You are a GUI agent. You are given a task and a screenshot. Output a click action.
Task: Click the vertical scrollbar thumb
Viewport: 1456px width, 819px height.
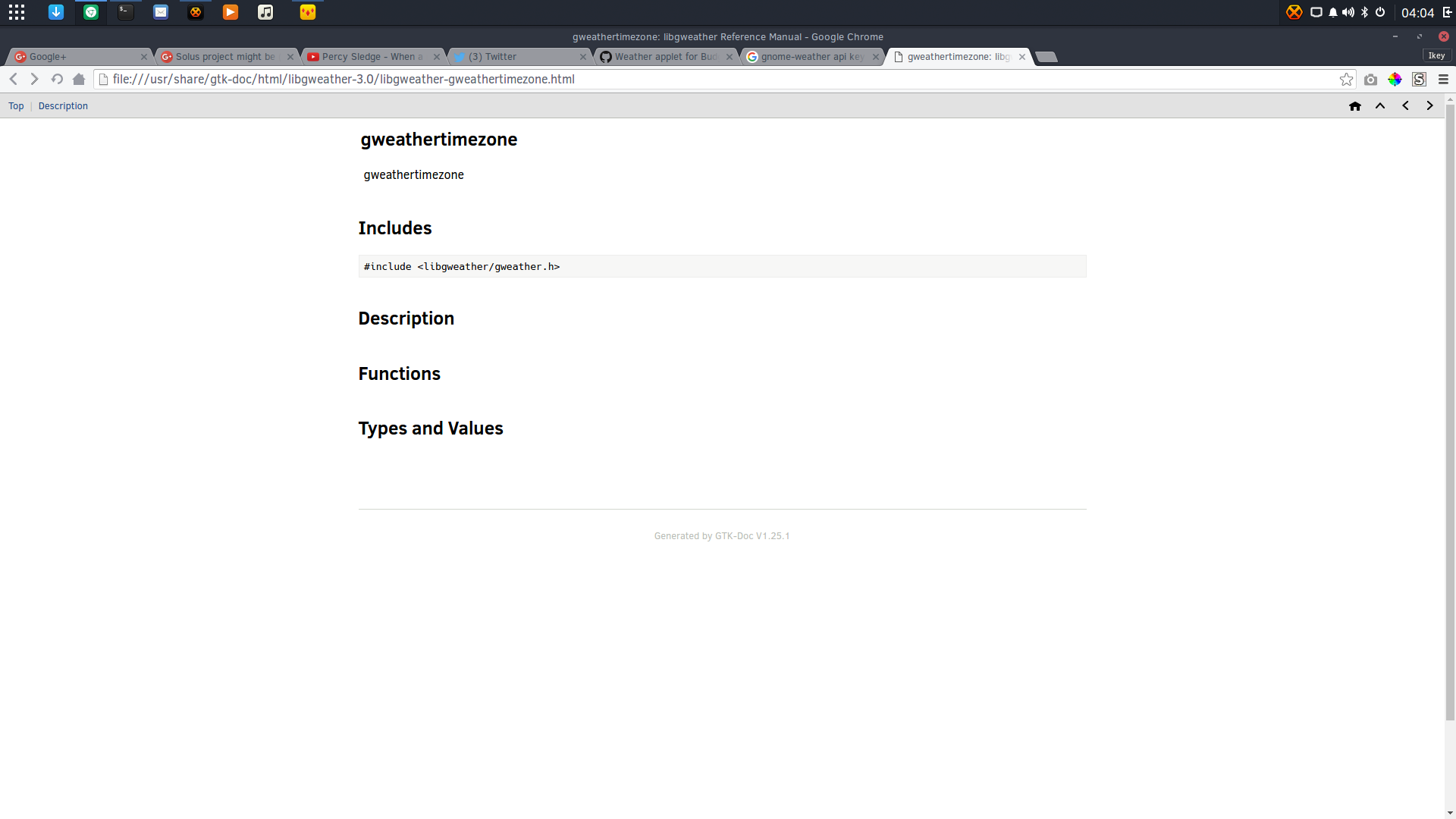click(x=1450, y=413)
